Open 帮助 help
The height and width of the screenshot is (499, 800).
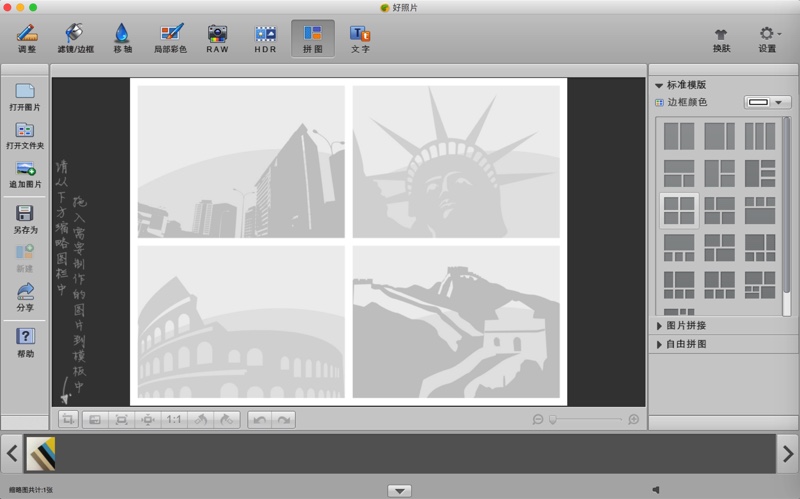[24, 343]
